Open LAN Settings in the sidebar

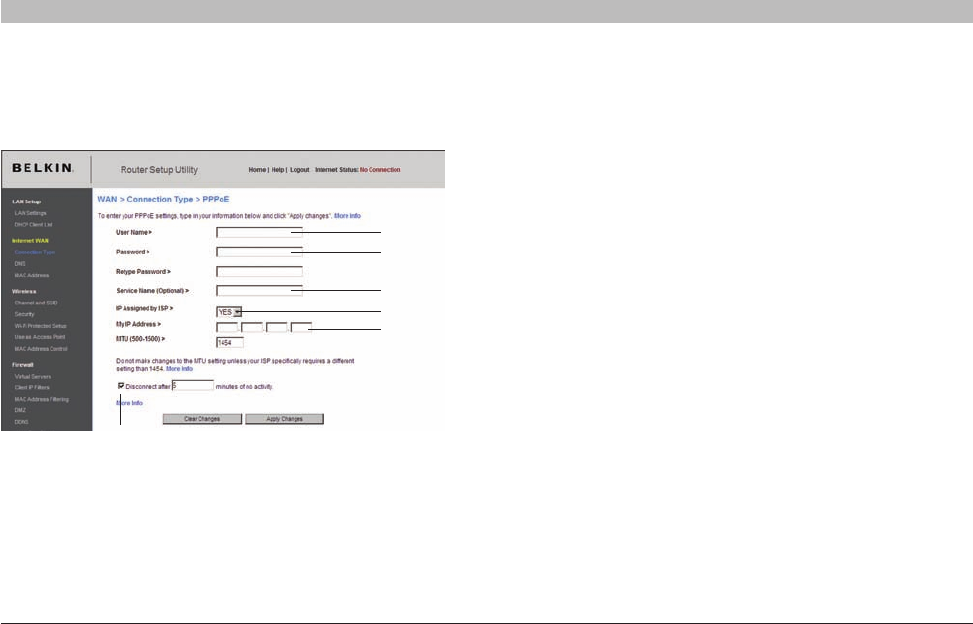tap(30, 213)
